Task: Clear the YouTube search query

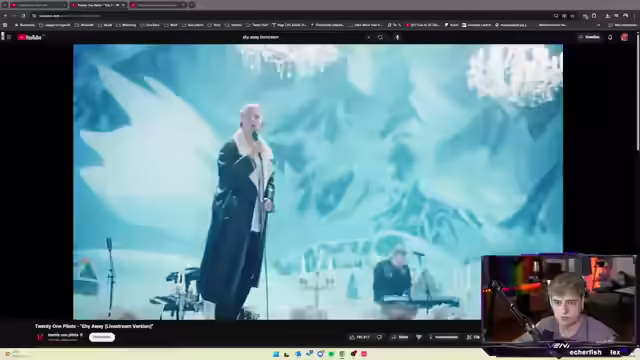Action: coord(369,37)
